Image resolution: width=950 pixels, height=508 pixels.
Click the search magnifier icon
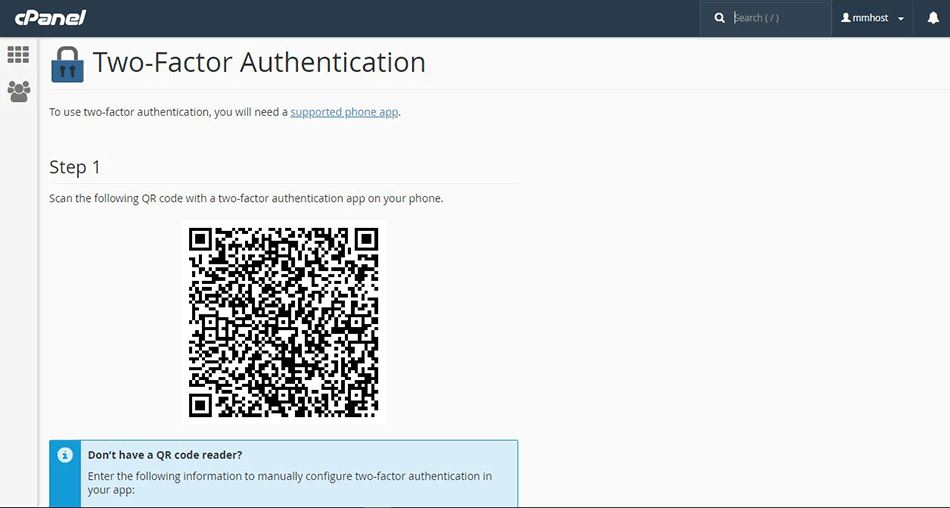719,18
